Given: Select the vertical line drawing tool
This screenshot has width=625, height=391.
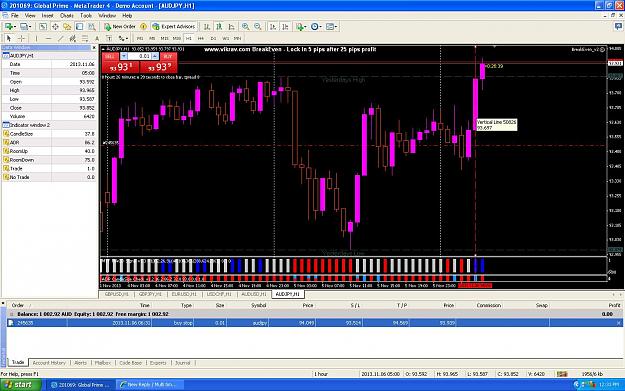Looking at the screenshot, I should tap(36, 38).
